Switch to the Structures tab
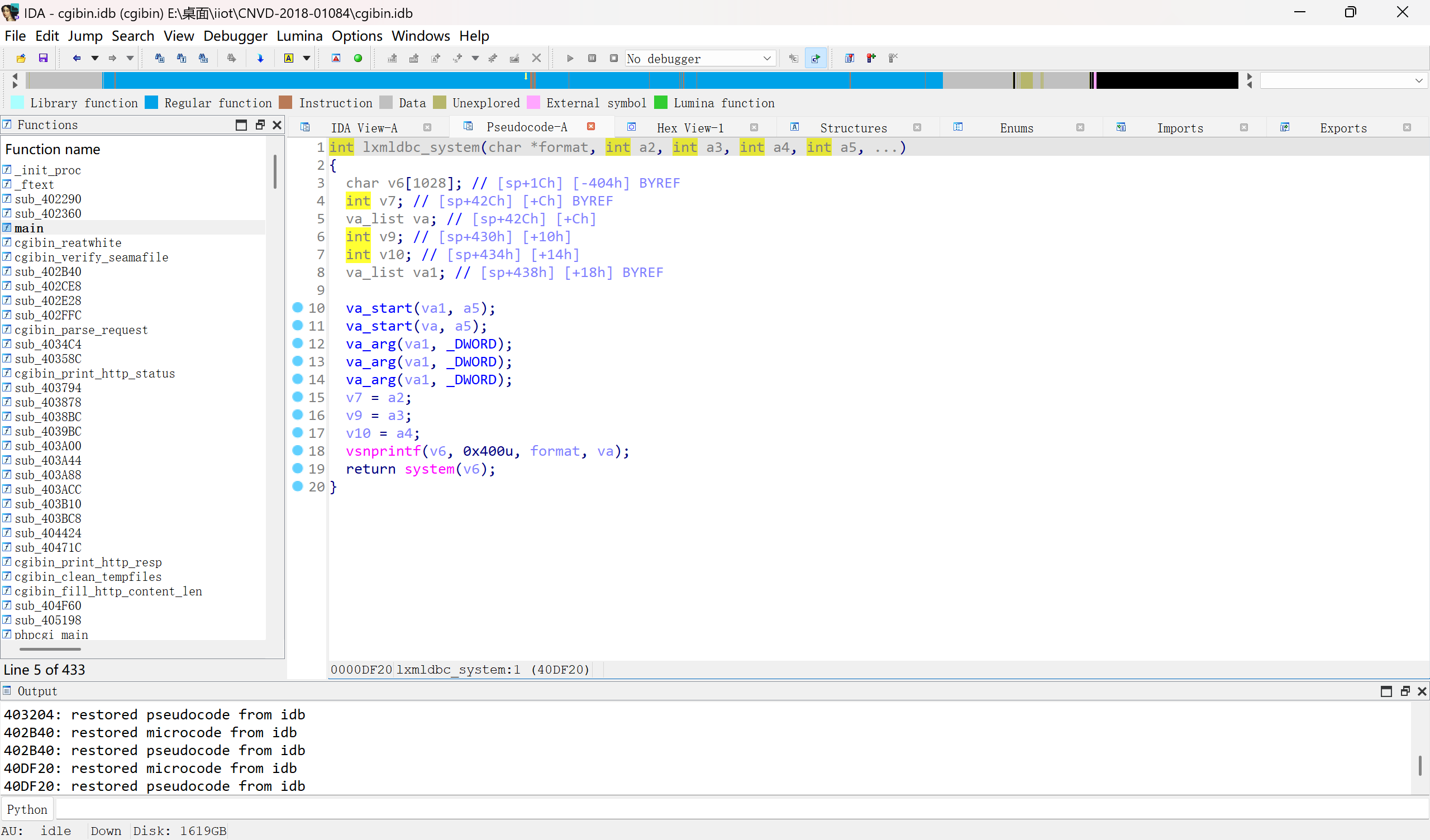The image size is (1430, 840). click(854, 128)
